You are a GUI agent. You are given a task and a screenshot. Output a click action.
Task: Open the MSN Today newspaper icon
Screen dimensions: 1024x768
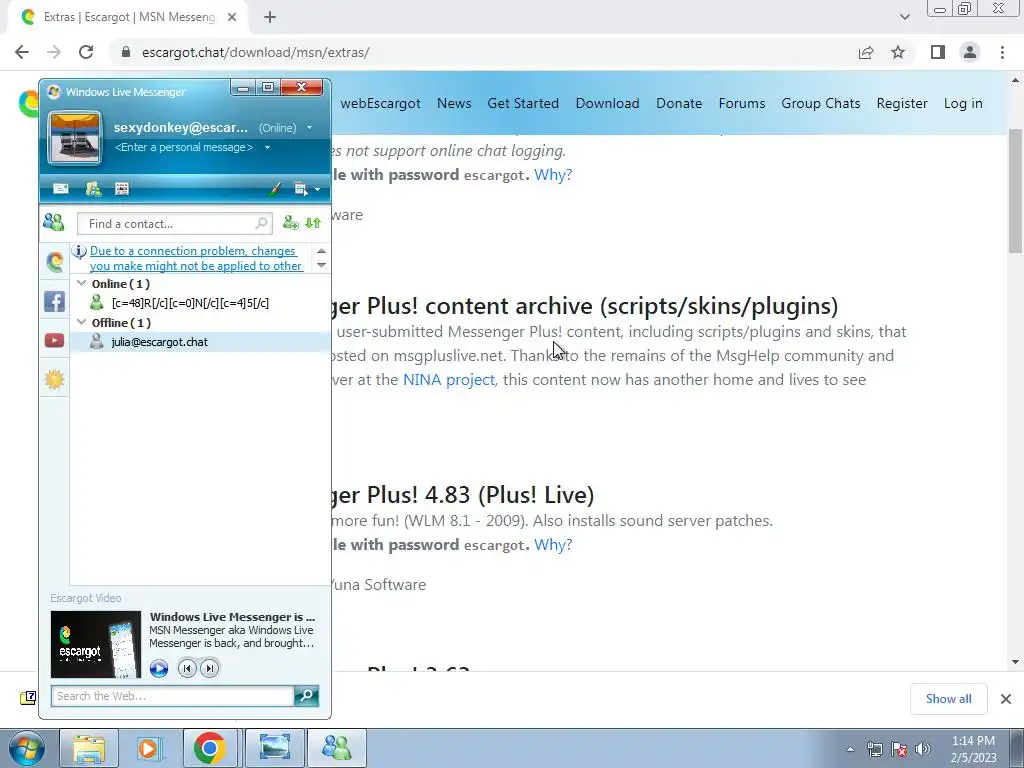[x=122, y=189]
